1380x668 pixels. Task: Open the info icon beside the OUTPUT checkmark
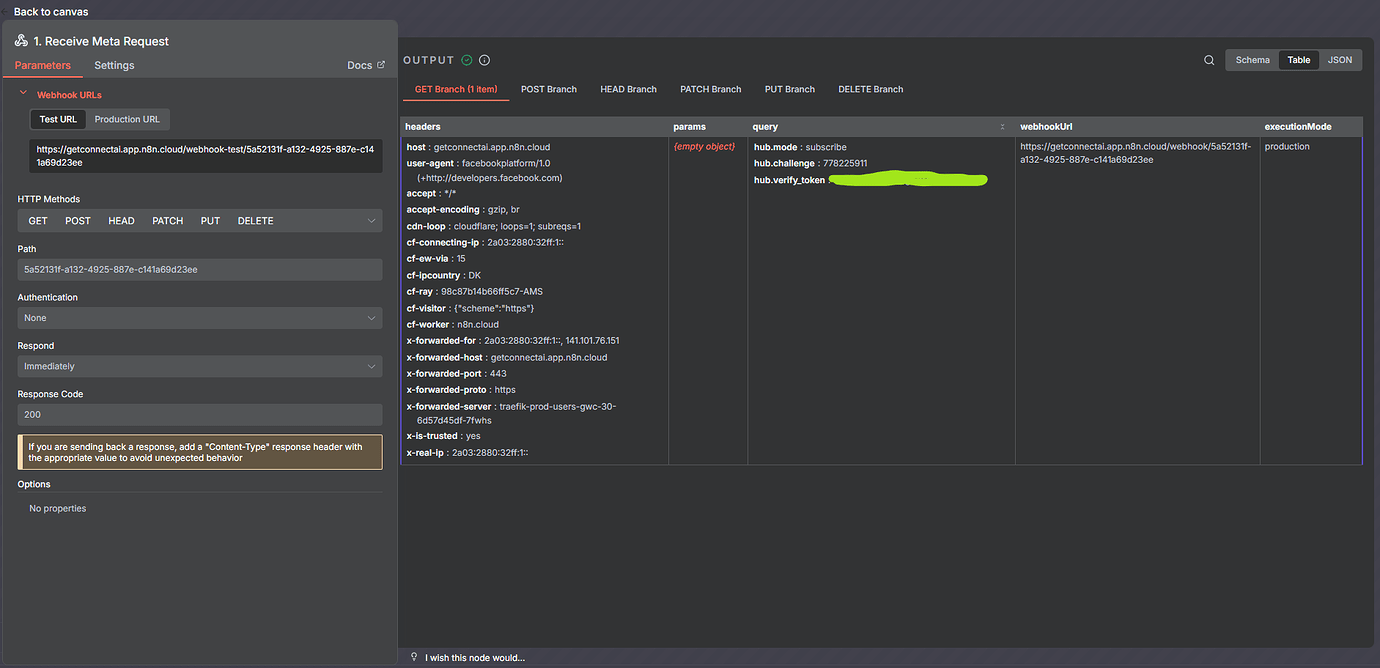tap(484, 59)
